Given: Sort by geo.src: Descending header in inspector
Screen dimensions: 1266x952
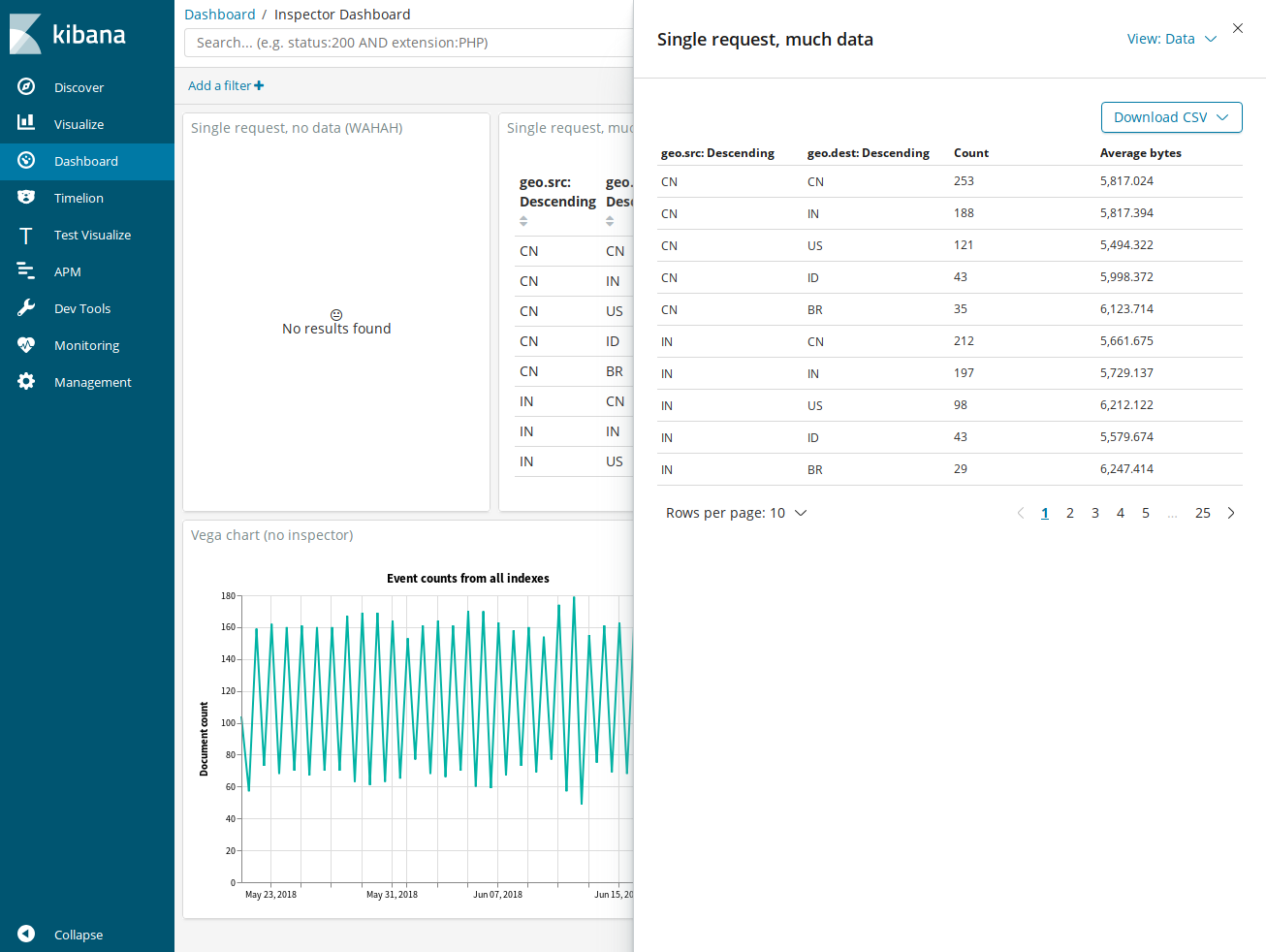Looking at the screenshot, I should click(717, 153).
